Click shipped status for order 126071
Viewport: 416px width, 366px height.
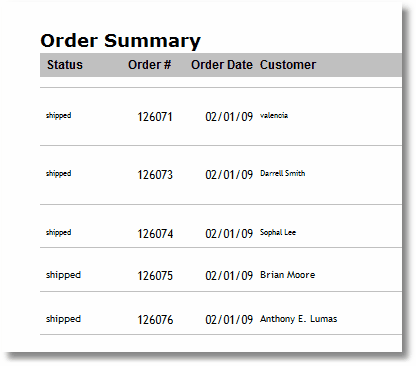(58, 116)
